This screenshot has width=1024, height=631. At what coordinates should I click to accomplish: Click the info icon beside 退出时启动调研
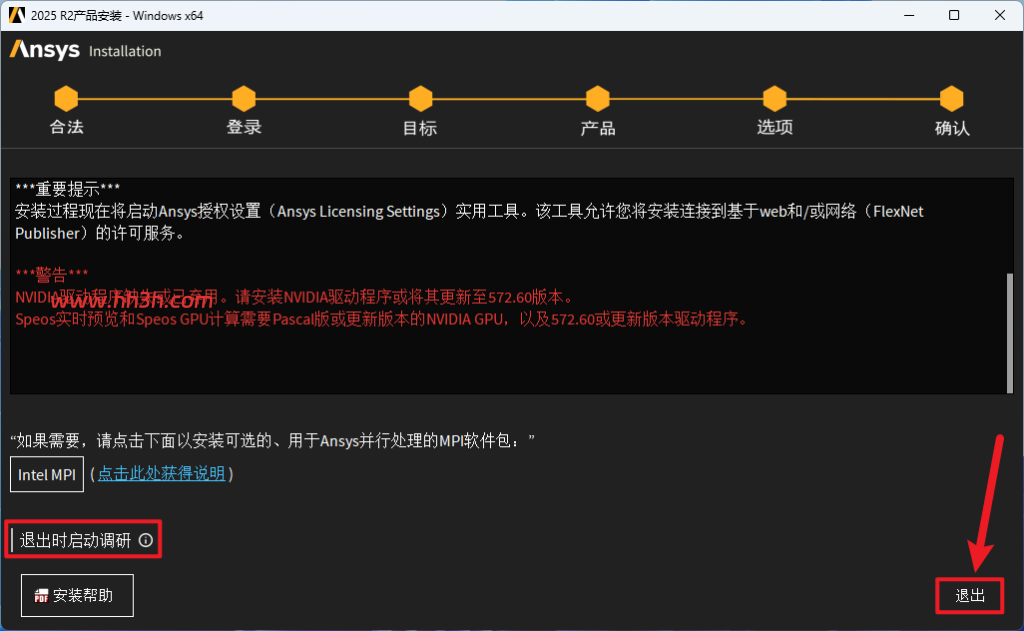(146, 540)
